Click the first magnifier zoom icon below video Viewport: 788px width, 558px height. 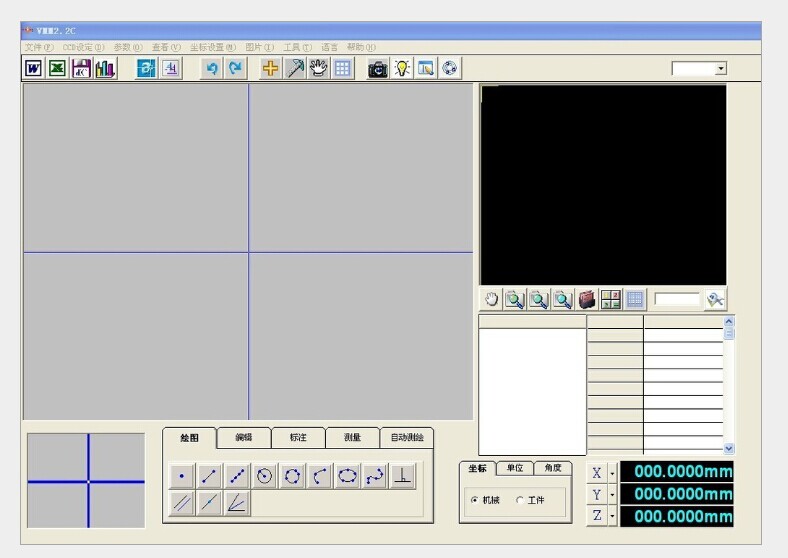[x=515, y=300]
